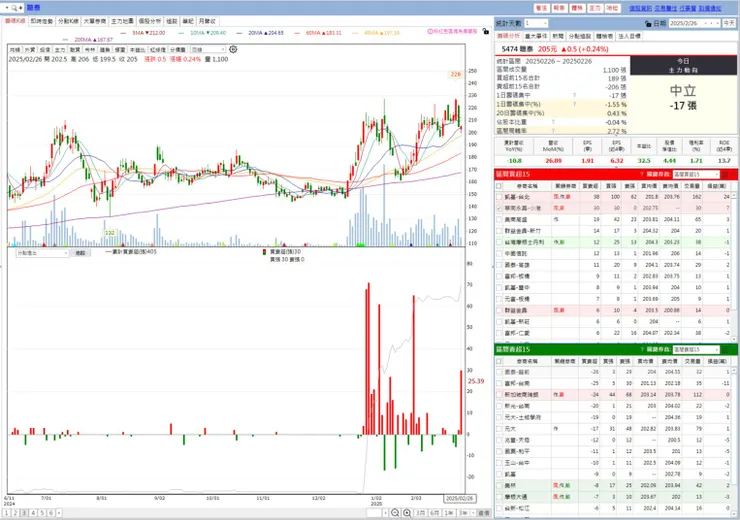Switch to 主力地圖 tab
This screenshot has width=740, height=520.
click(x=122, y=21)
